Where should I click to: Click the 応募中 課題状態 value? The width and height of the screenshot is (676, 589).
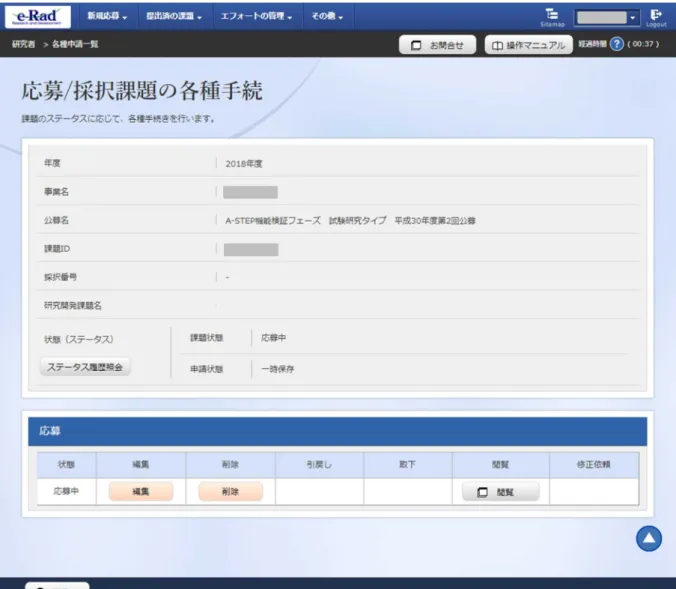pyautogui.click(x=273, y=338)
